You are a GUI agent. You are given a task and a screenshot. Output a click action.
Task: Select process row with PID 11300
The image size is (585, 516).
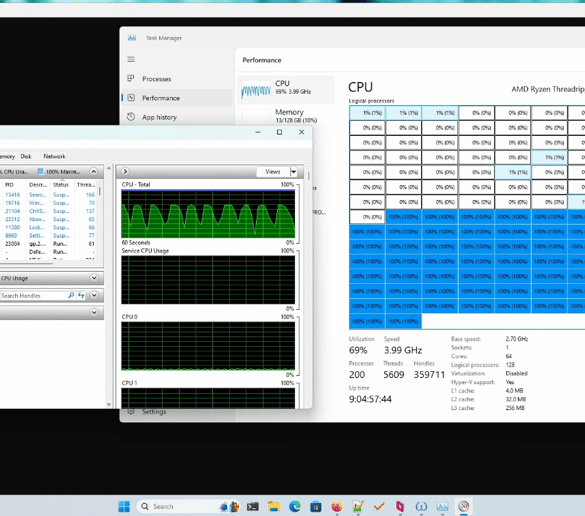click(49, 228)
